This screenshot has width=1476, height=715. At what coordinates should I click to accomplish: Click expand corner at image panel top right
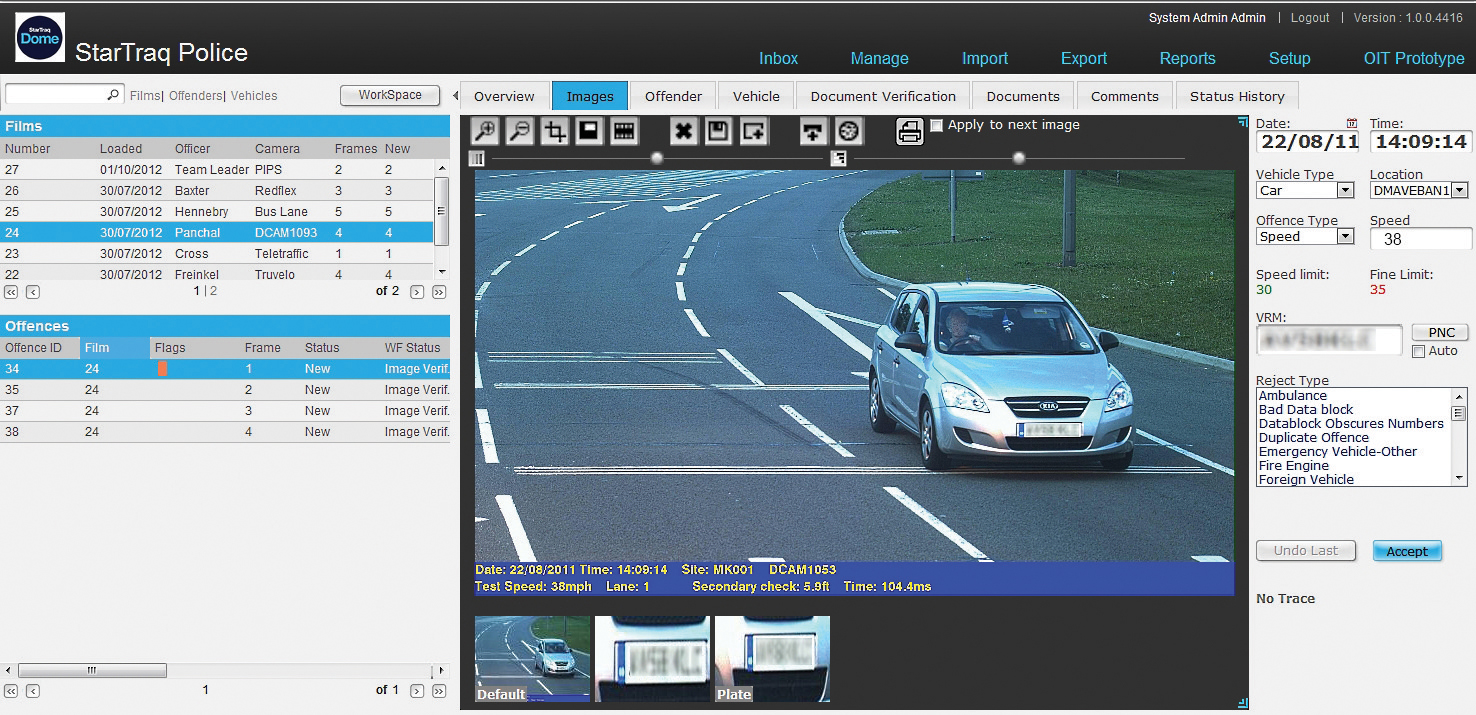[1242, 122]
